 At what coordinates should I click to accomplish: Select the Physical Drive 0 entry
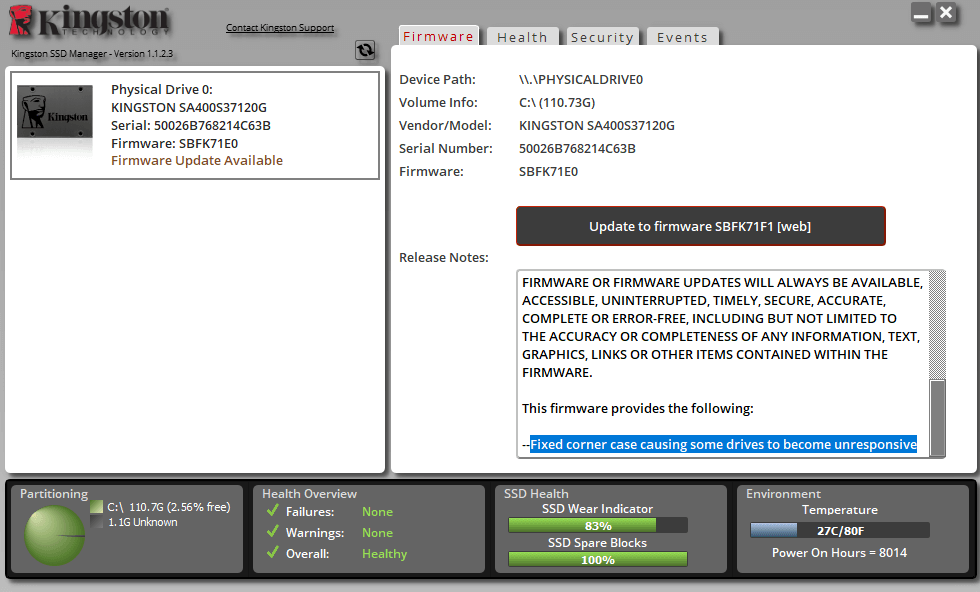195,125
